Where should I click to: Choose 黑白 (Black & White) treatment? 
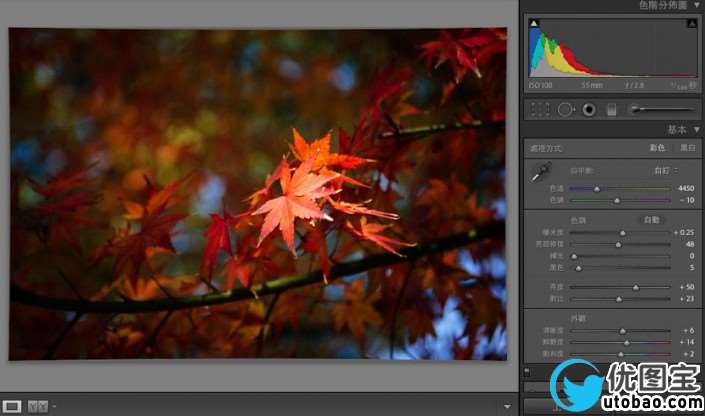(x=687, y=148)
